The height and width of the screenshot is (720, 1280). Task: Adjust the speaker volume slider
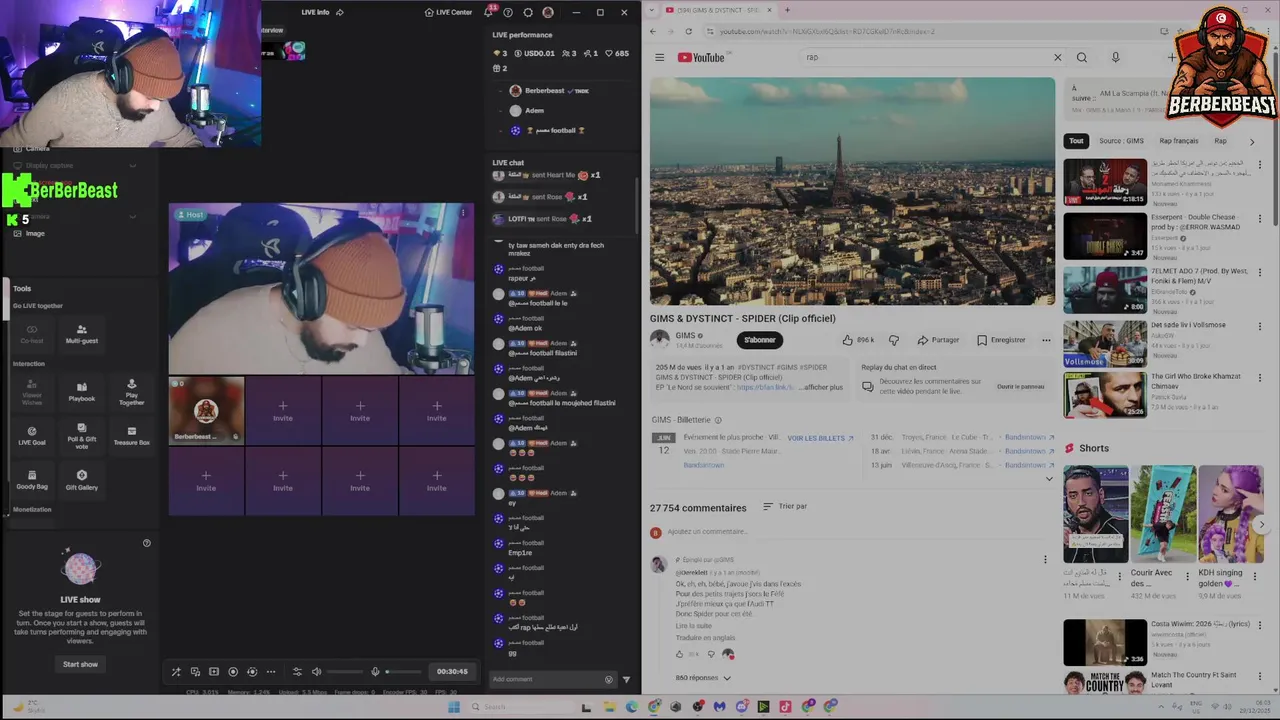click(345, 672)
